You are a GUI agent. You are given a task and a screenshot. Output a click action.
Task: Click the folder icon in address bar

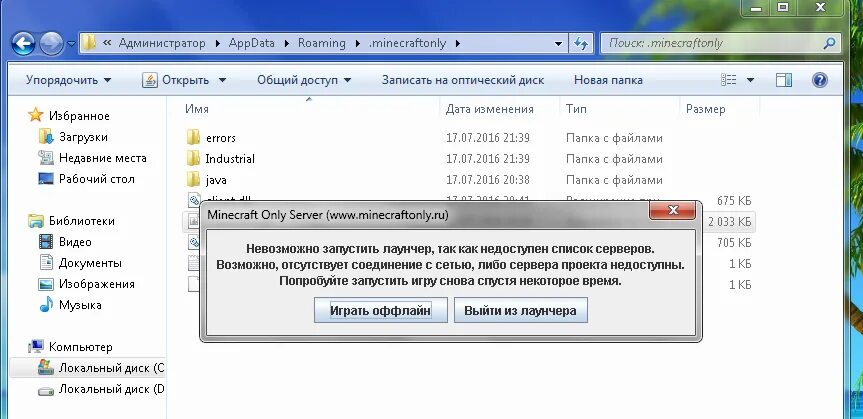point(89,43)
